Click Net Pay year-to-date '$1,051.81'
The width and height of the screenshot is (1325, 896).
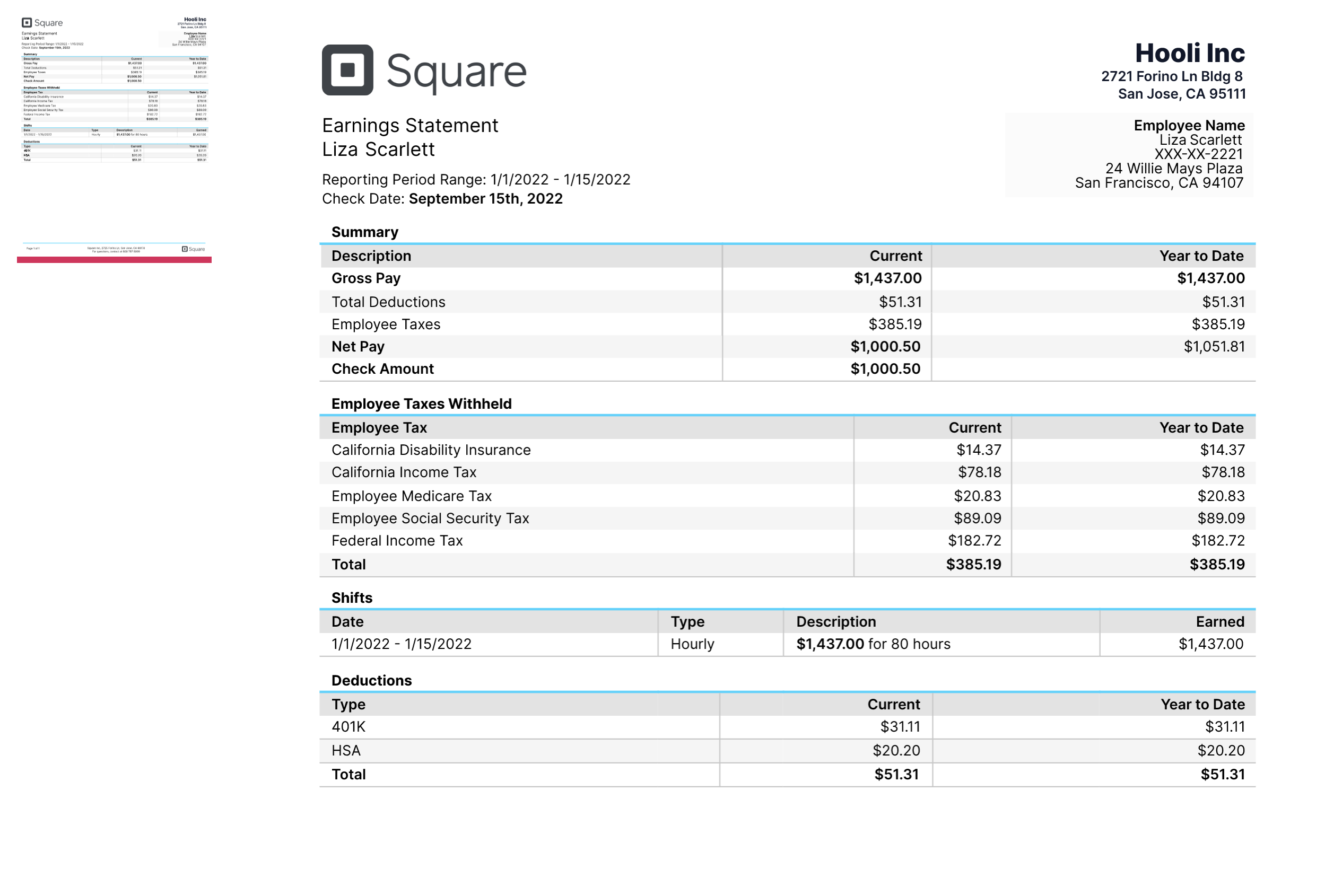coord(1214,347)
